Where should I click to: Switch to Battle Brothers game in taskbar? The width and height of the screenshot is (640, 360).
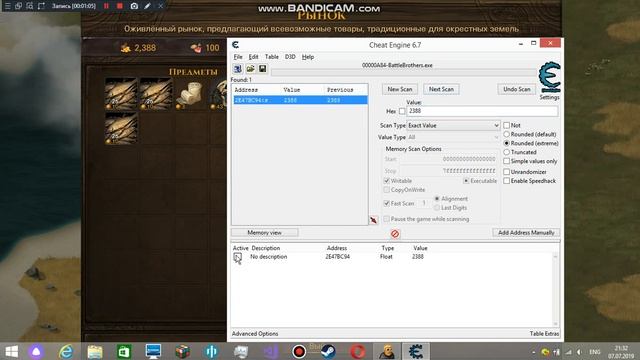click(x=387, y=351)
